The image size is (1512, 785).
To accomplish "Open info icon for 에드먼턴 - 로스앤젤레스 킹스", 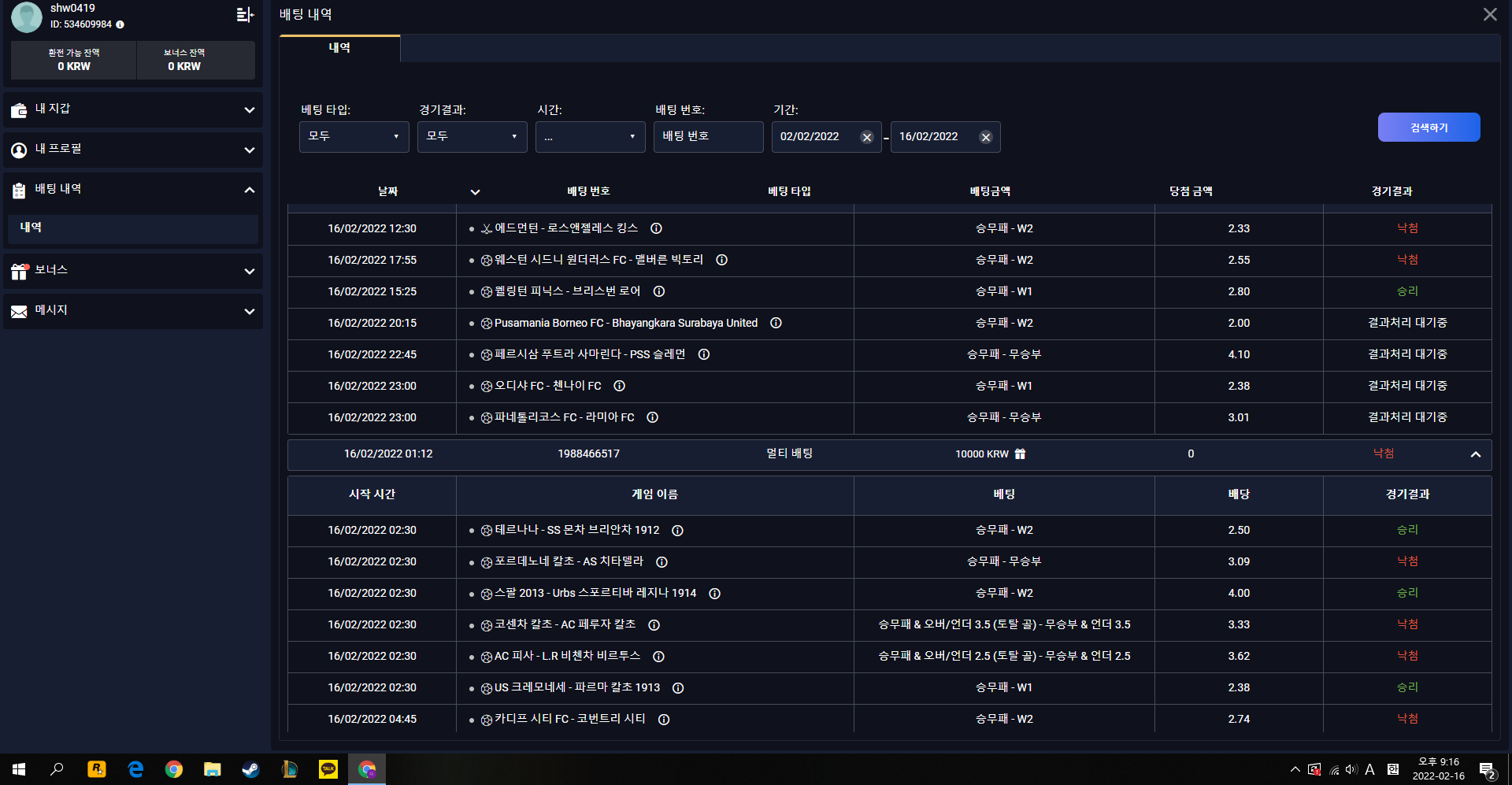I will pyautogui.click(x=656, y=228).
